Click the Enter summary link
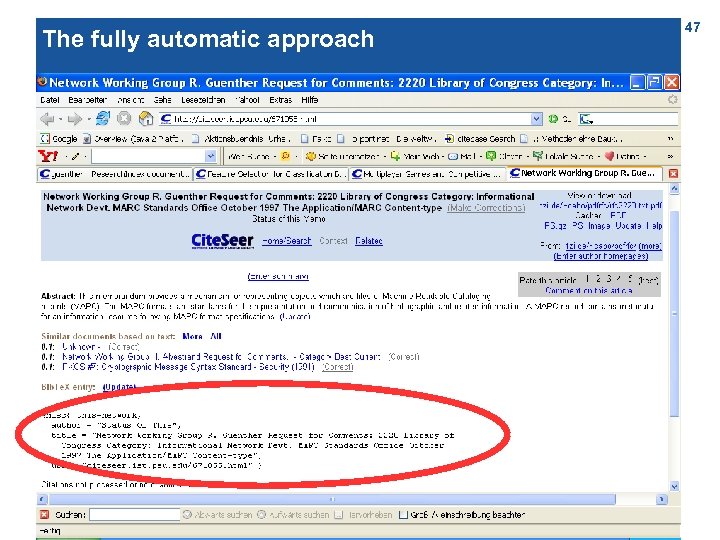This screenshot has width=720, height=540. click(278, 277)
